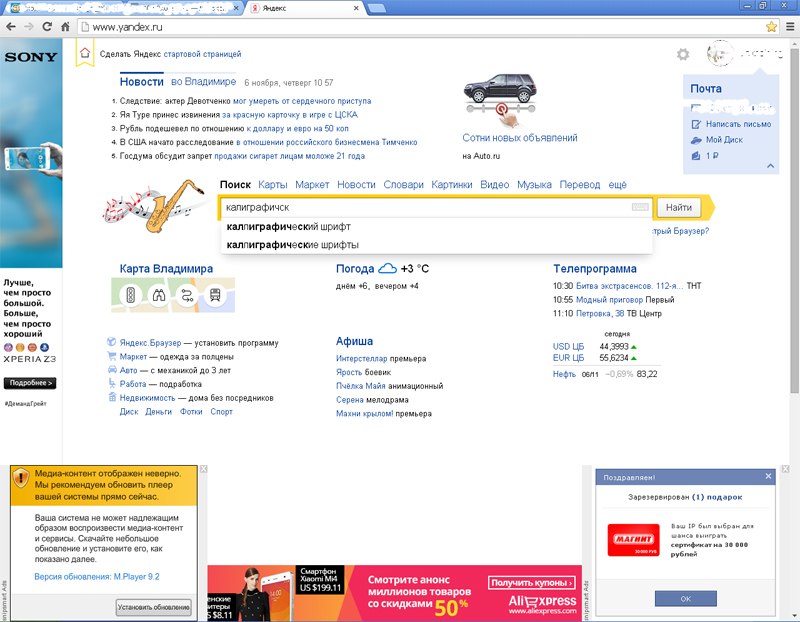
Task: Open Версия обновления M.Player 9.2 link
Action: click(96, 577)
